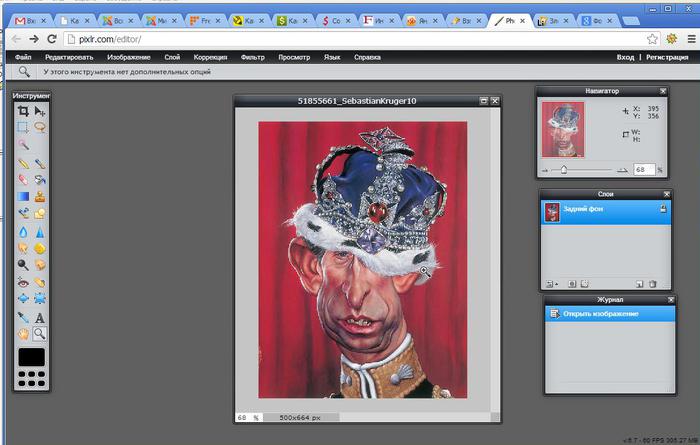The image size is (700, 445).
Task: Select the Spot Heal tool
Action: click(40, 282)
